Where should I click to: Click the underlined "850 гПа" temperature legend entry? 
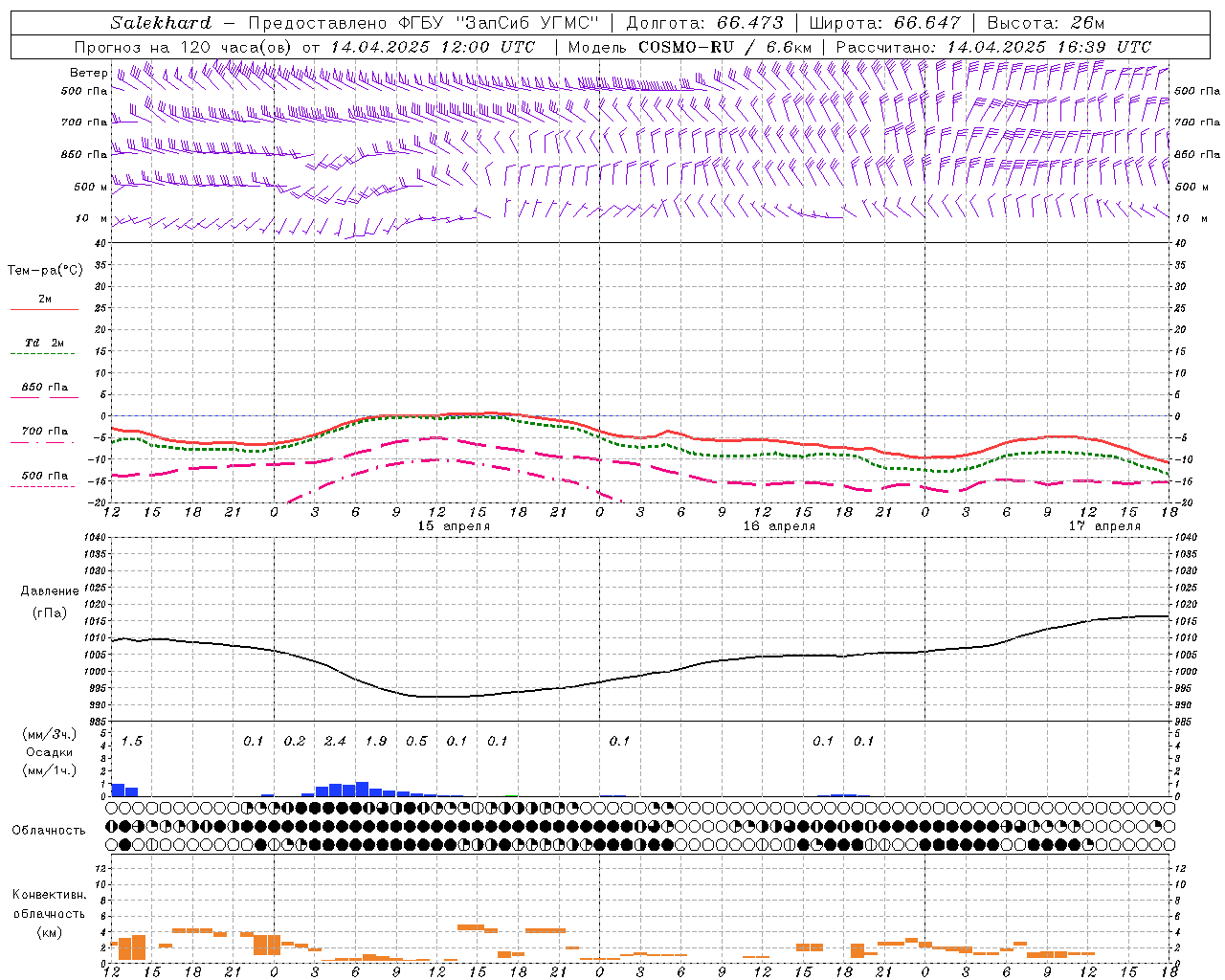(44, 388)
